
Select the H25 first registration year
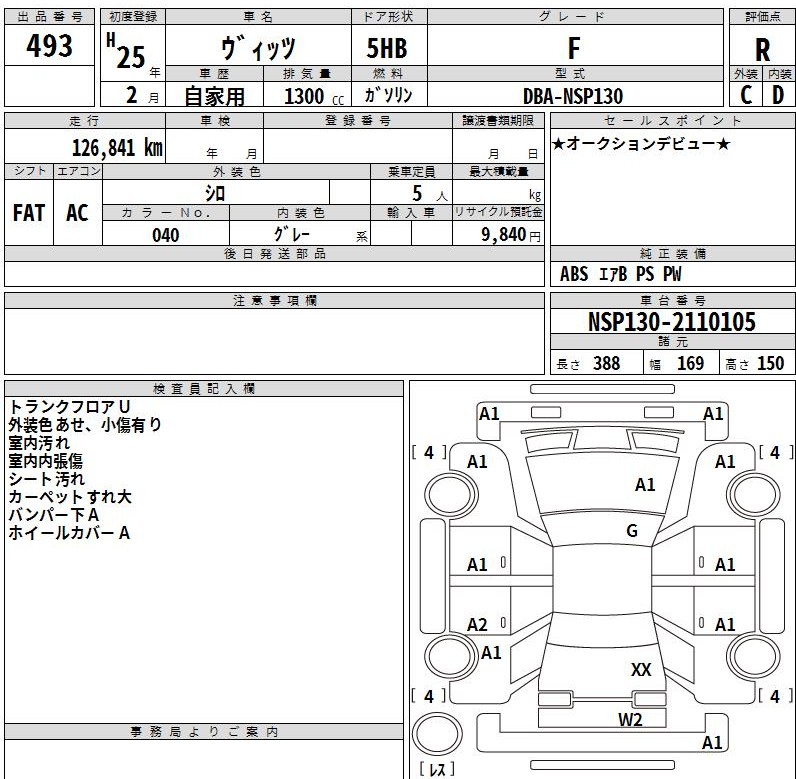(x=126, y=51)
